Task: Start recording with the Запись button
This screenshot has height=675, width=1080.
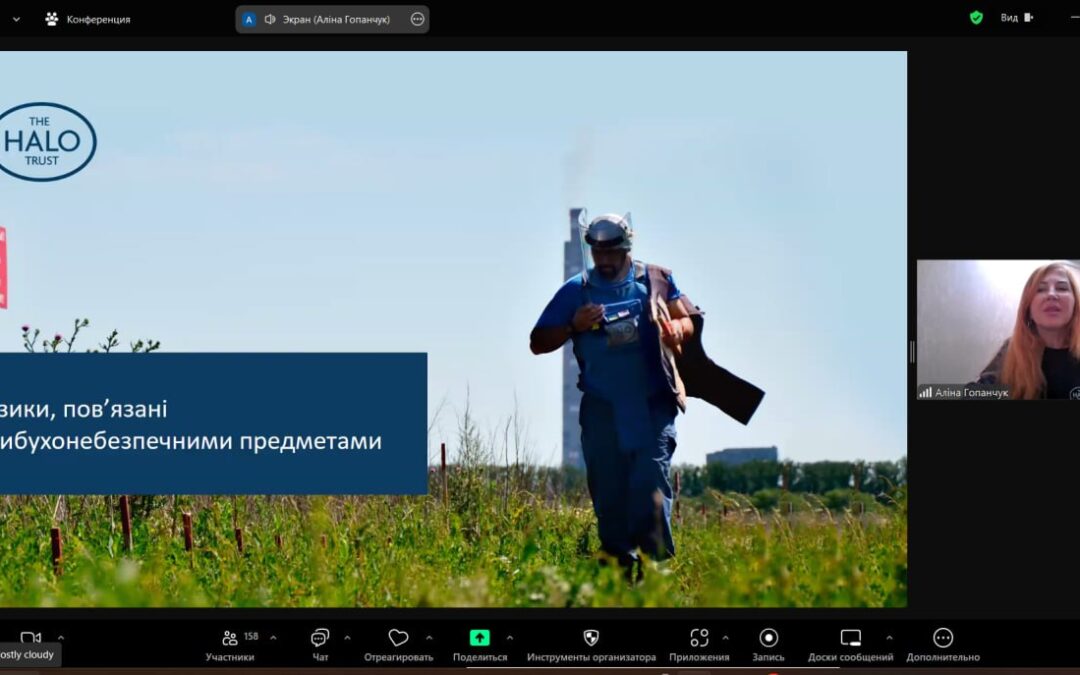Action: (x=768, y=638)
